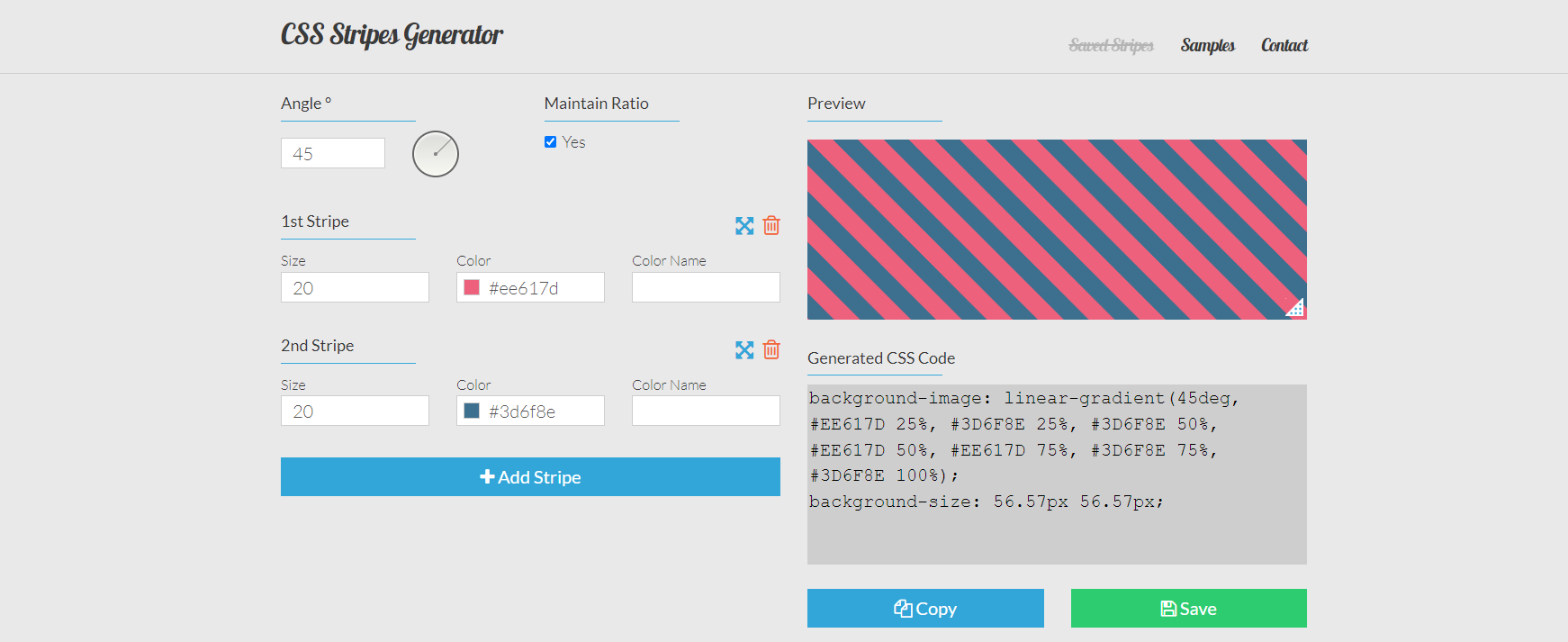Click the 2nd Stripe Color Name field

point(706,411)
